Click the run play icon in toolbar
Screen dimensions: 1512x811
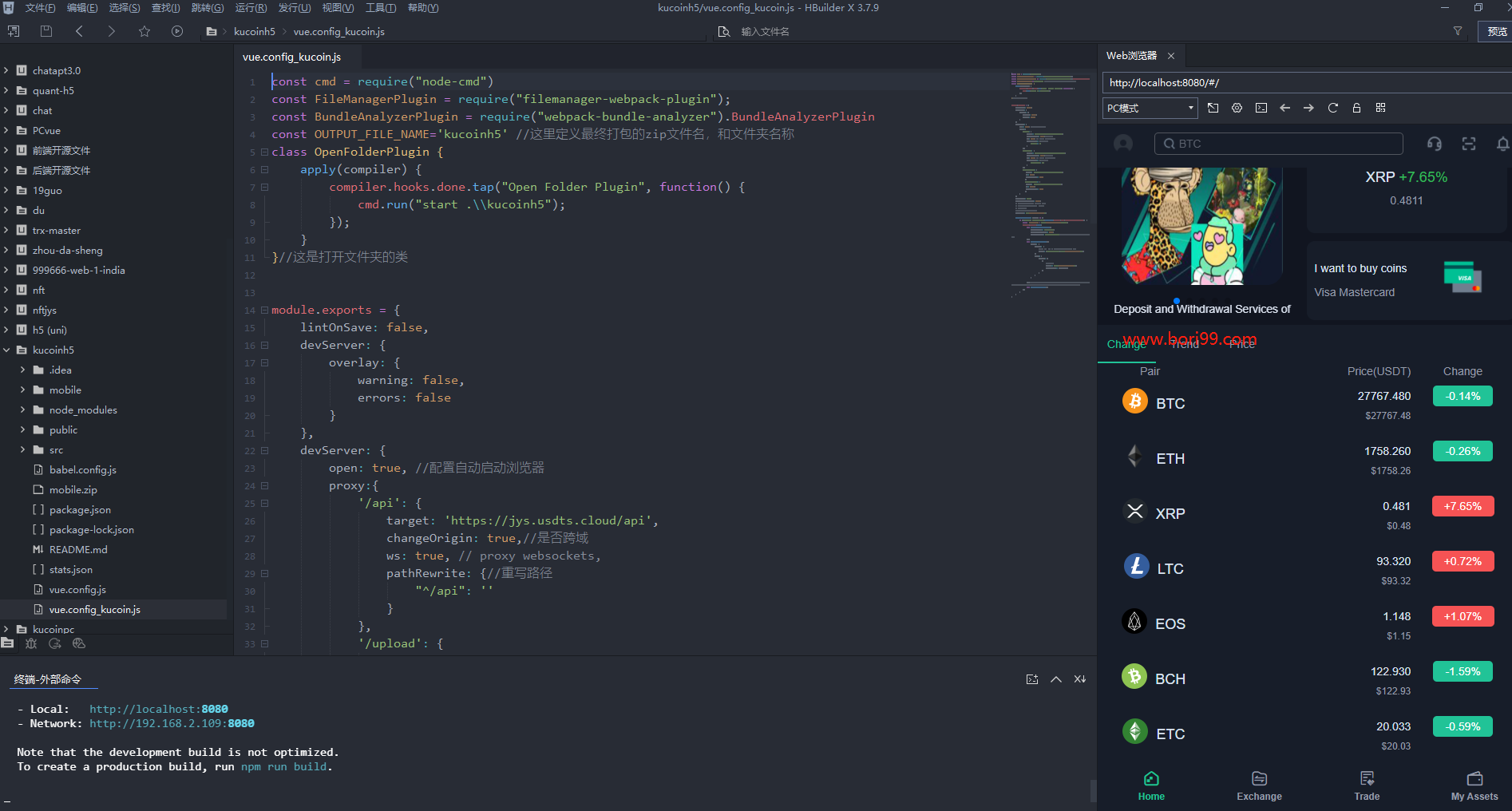pyautogui.click(x=177, y=31)
